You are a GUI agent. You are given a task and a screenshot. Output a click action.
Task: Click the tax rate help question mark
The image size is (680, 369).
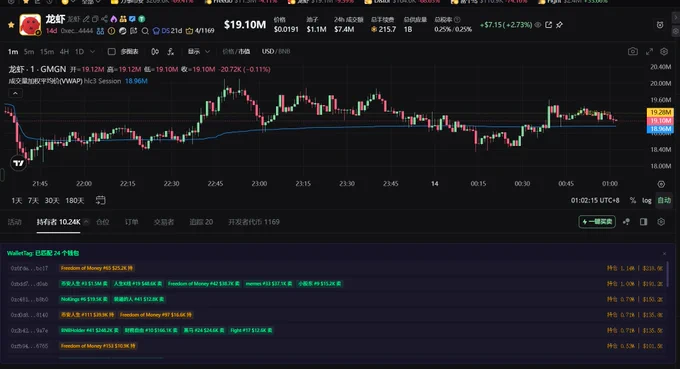457,20
